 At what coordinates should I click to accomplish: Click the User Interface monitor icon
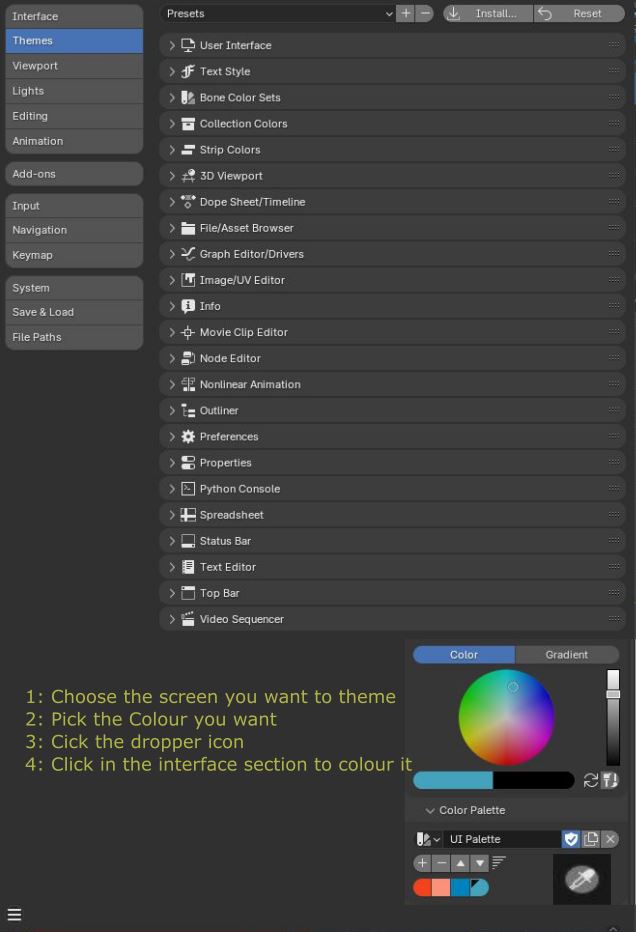[188, 45]
